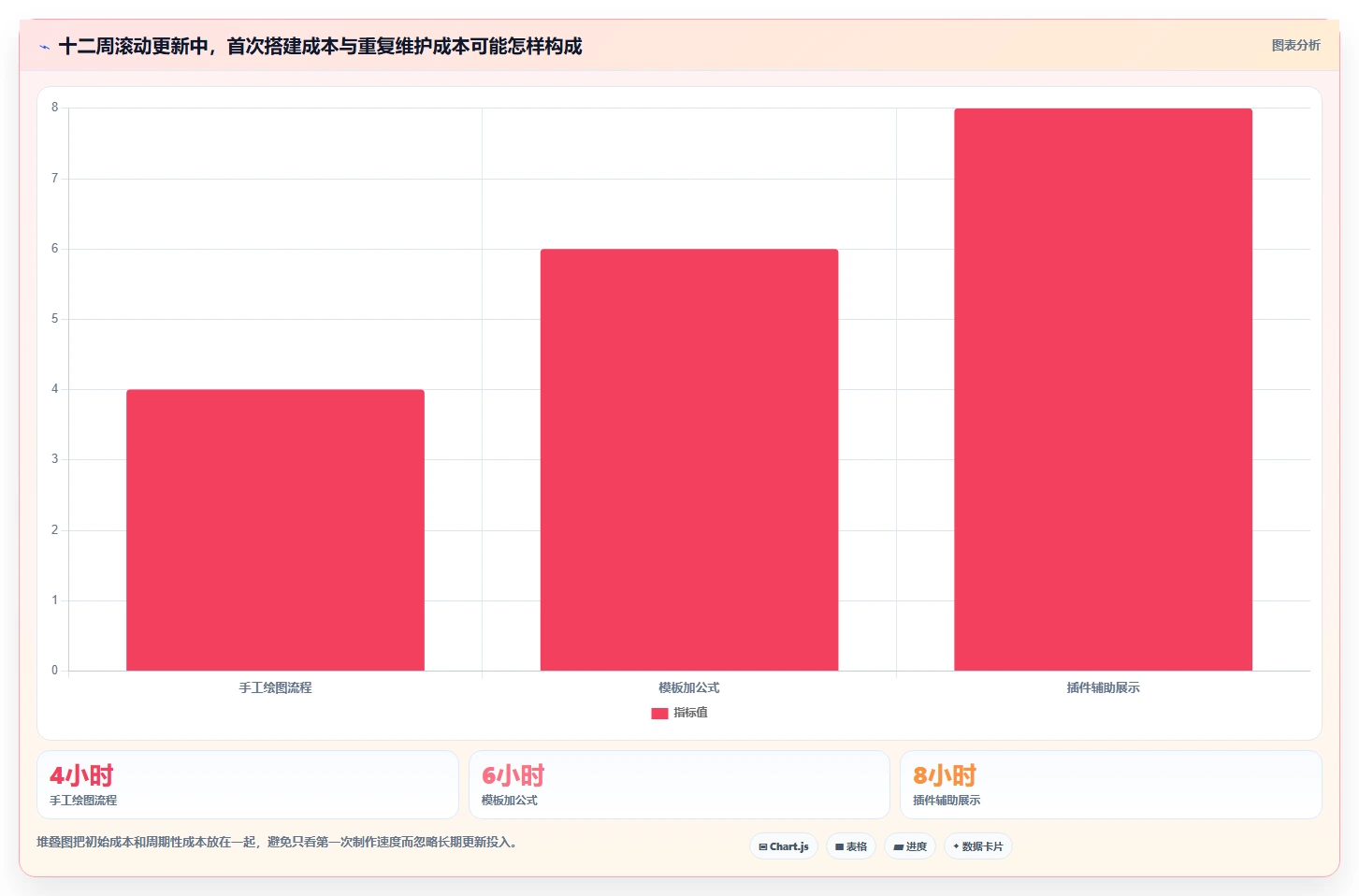Click the lightning icon beside the title
Screen dimensions: 1359x896
tap(44, 47)
